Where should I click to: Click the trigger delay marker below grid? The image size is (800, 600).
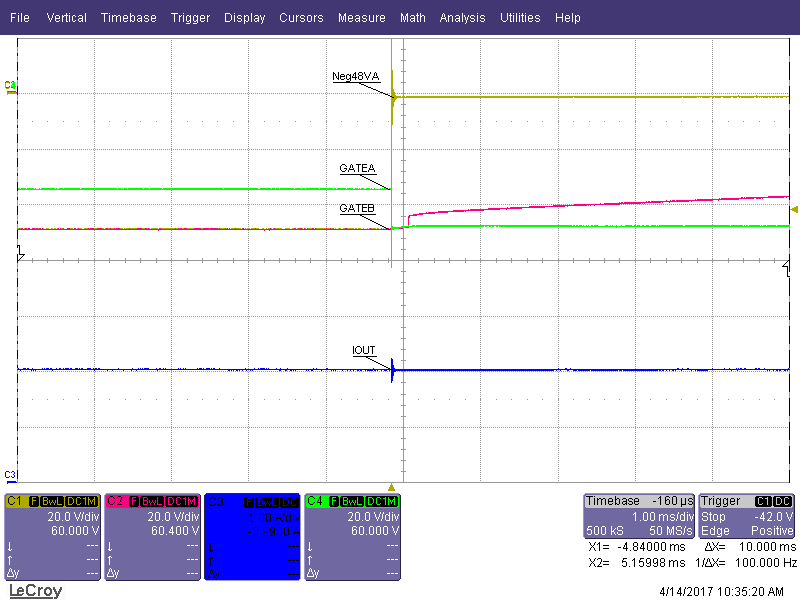(x=392, y=485)
